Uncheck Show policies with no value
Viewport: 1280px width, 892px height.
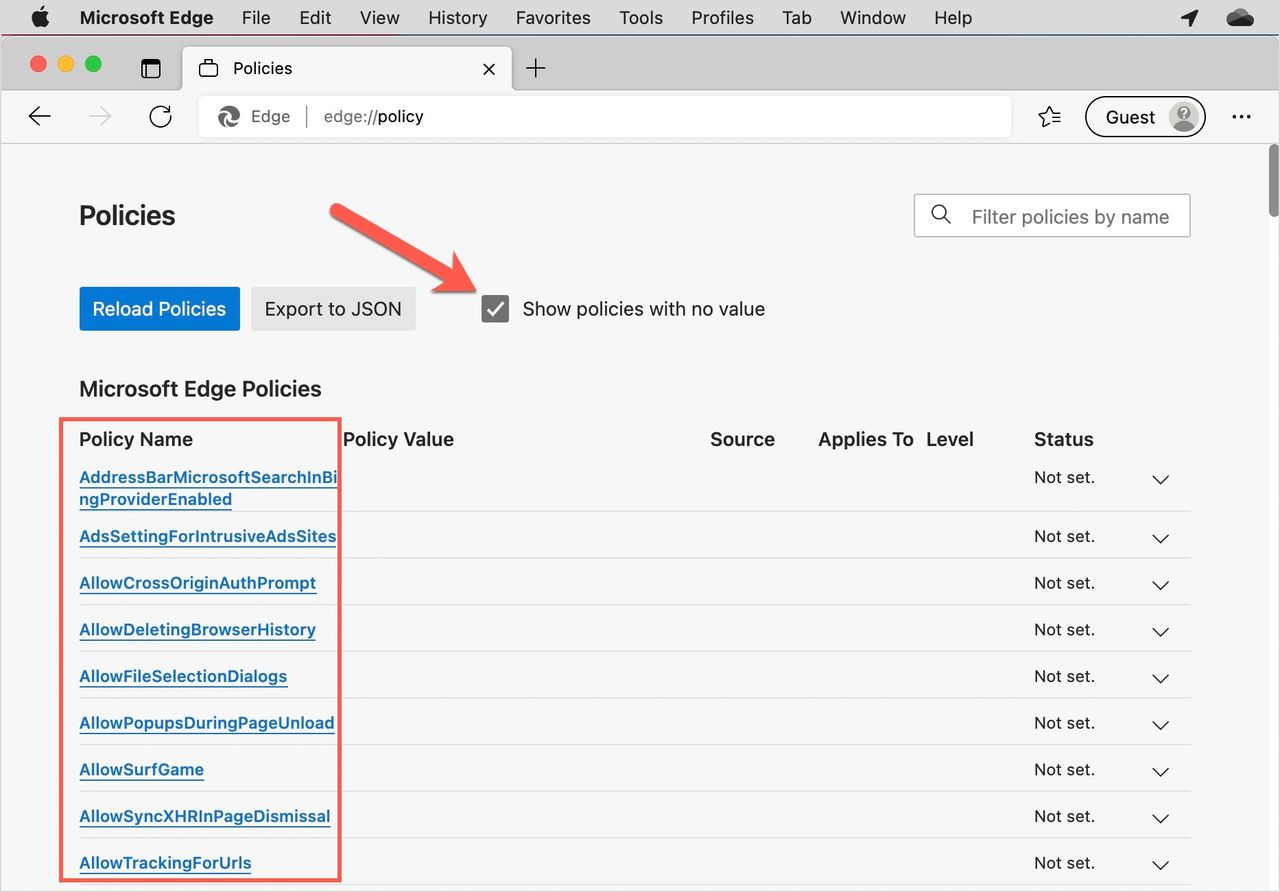(x=495, y=309)
